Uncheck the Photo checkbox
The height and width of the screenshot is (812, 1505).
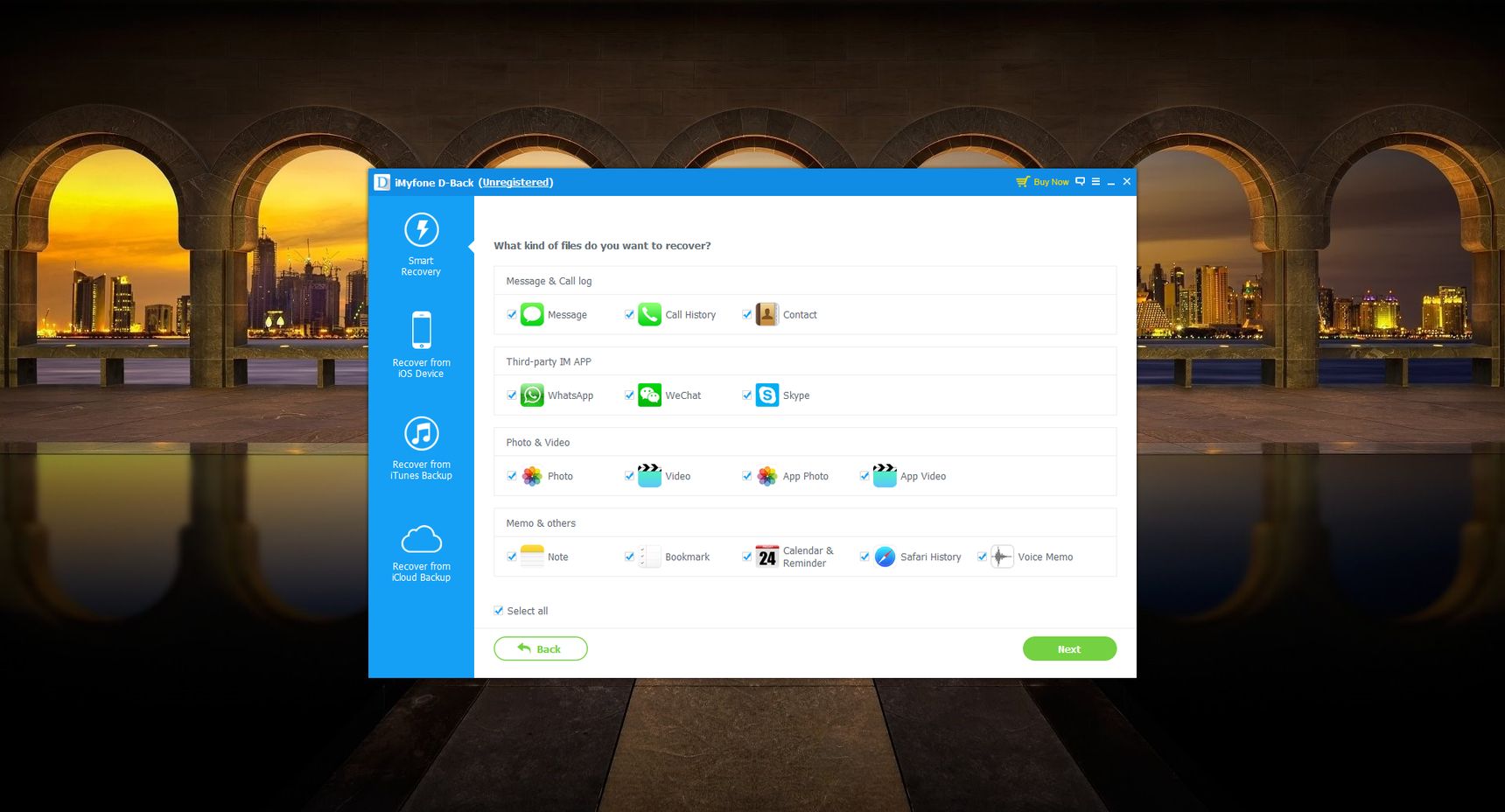[x=512, y=476]
